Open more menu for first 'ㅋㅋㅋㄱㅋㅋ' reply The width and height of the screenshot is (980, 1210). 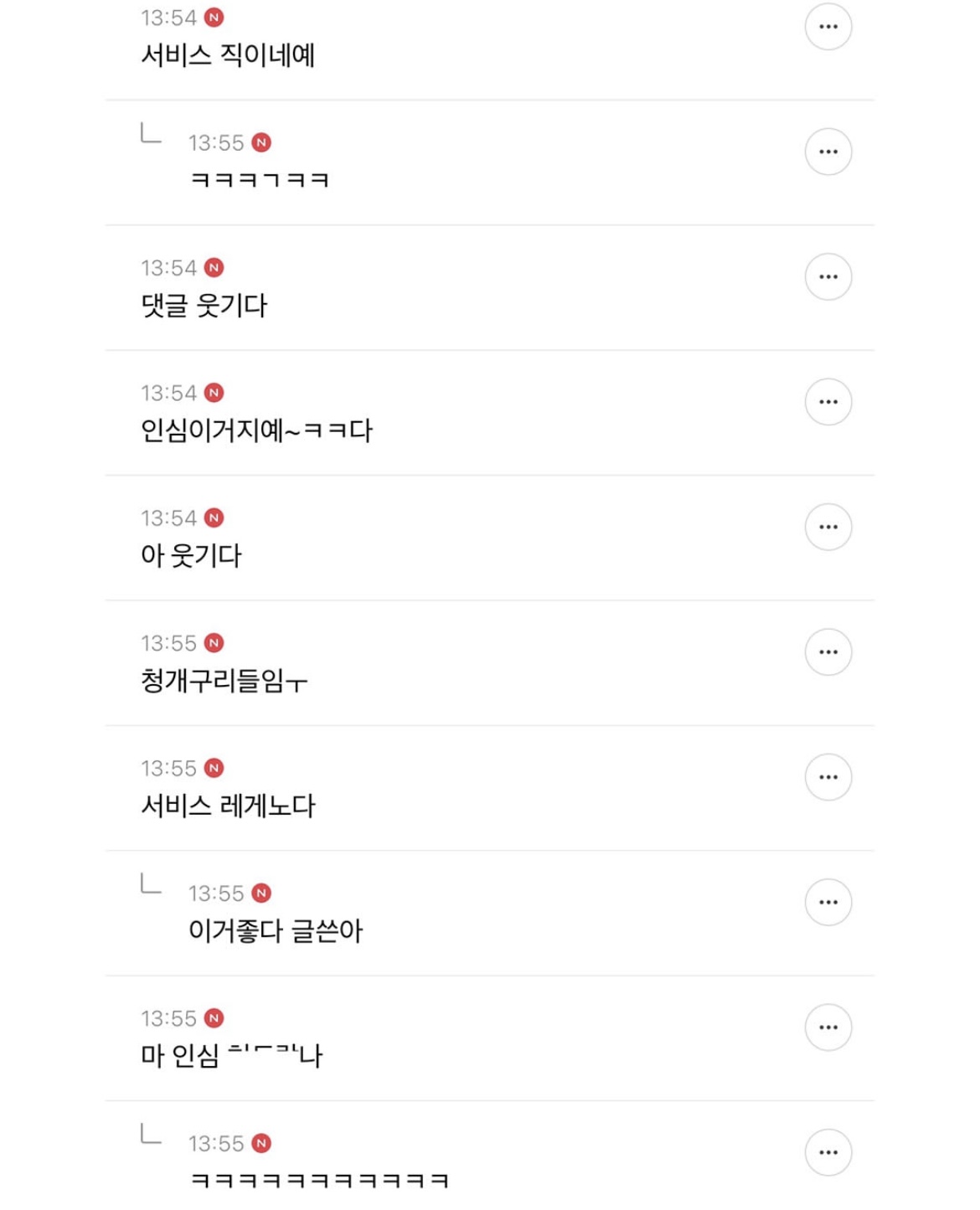pos(828,152)
